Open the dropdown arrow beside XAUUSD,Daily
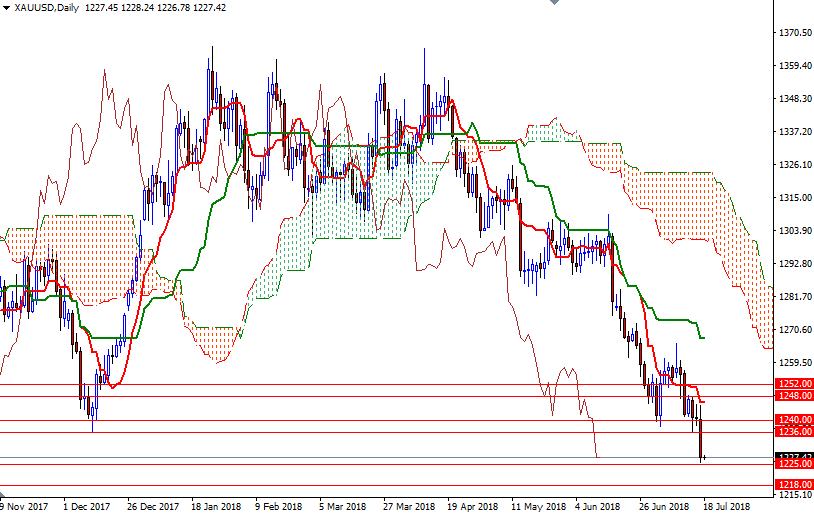The width and height of the screenshot is (814, 514). click(x=7, y=7)
